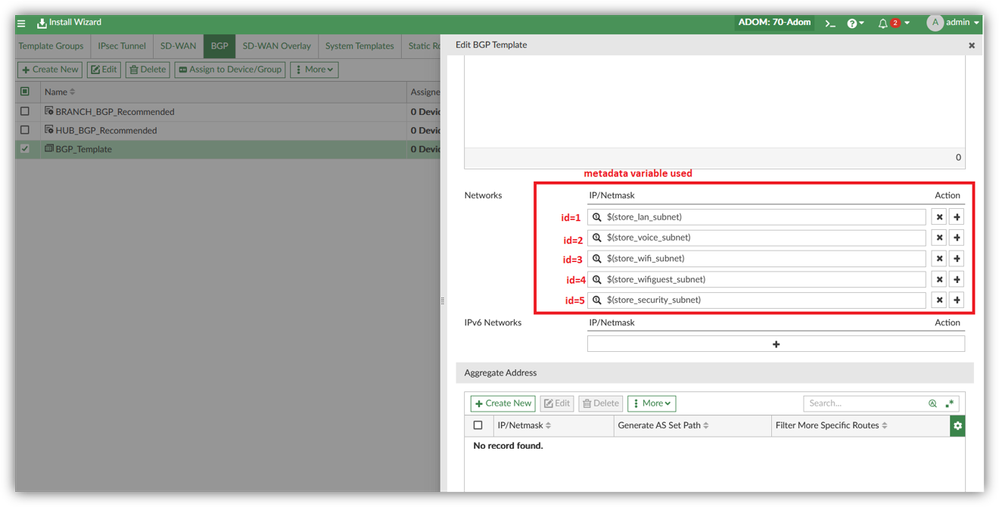The width and height of the screenshot is (999, 507).
Task: Remove the store_voice_subnet network entry
Action: [939, 238]
